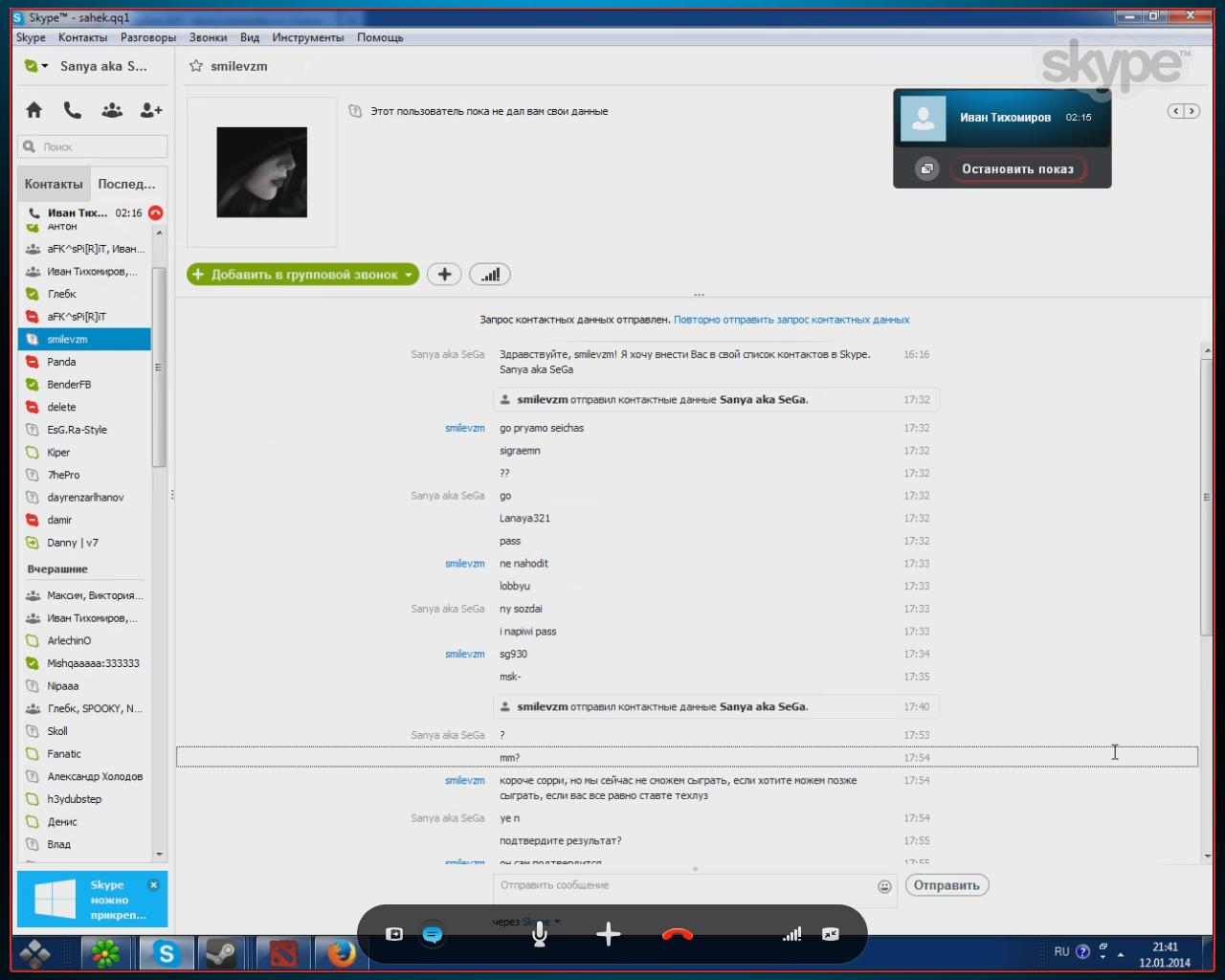The width and height of the screenshot is (1225, 980).
Task: Open Steam from the taskbar
Action: (x=221, y=953)
